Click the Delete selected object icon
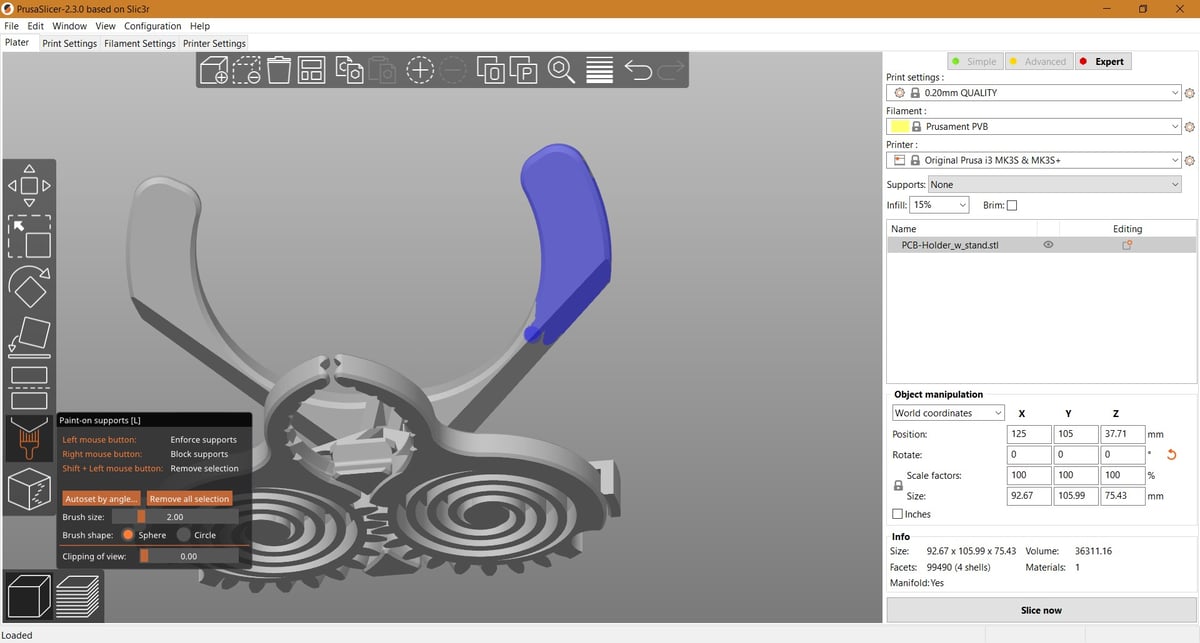1200x643 pixels. click(x=246, y=70)
